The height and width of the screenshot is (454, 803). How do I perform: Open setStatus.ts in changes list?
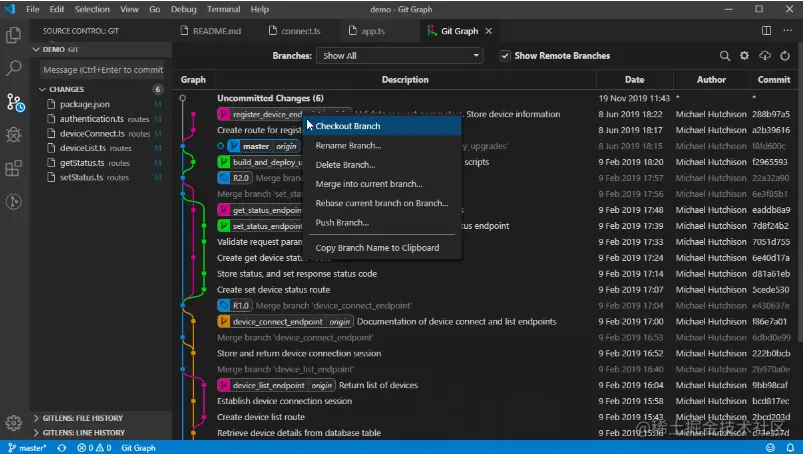coord(101,178)
